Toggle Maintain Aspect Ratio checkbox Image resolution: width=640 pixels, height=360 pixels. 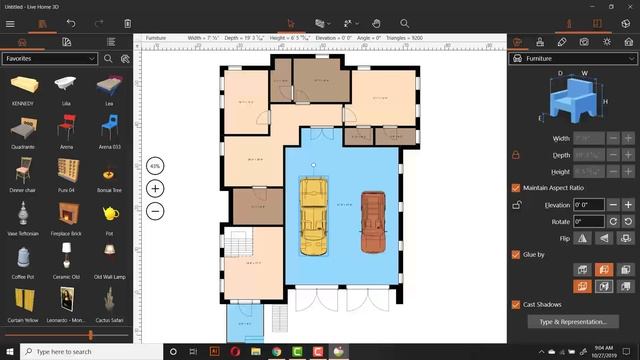[x=516, y=188]
